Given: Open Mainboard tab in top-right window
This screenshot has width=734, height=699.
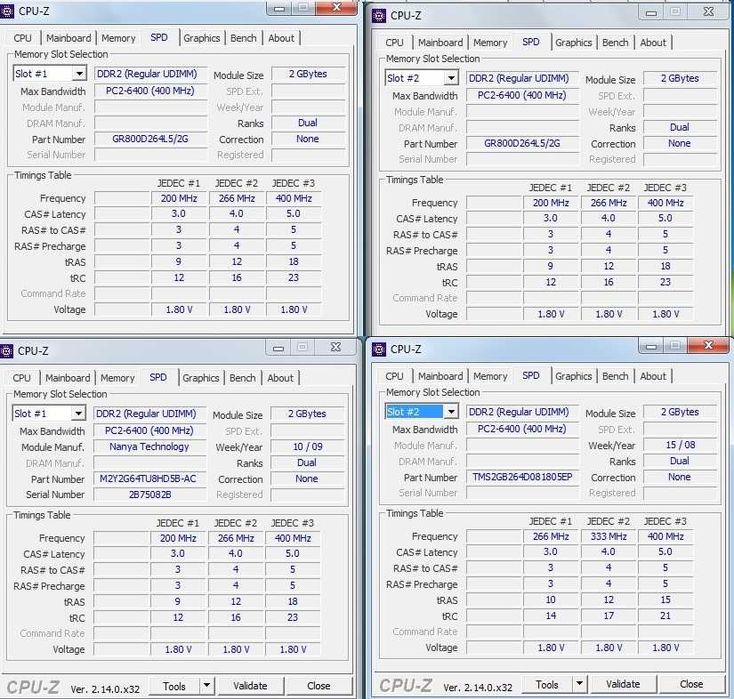Looking at the screenshot, I should [x=440, y=43].
